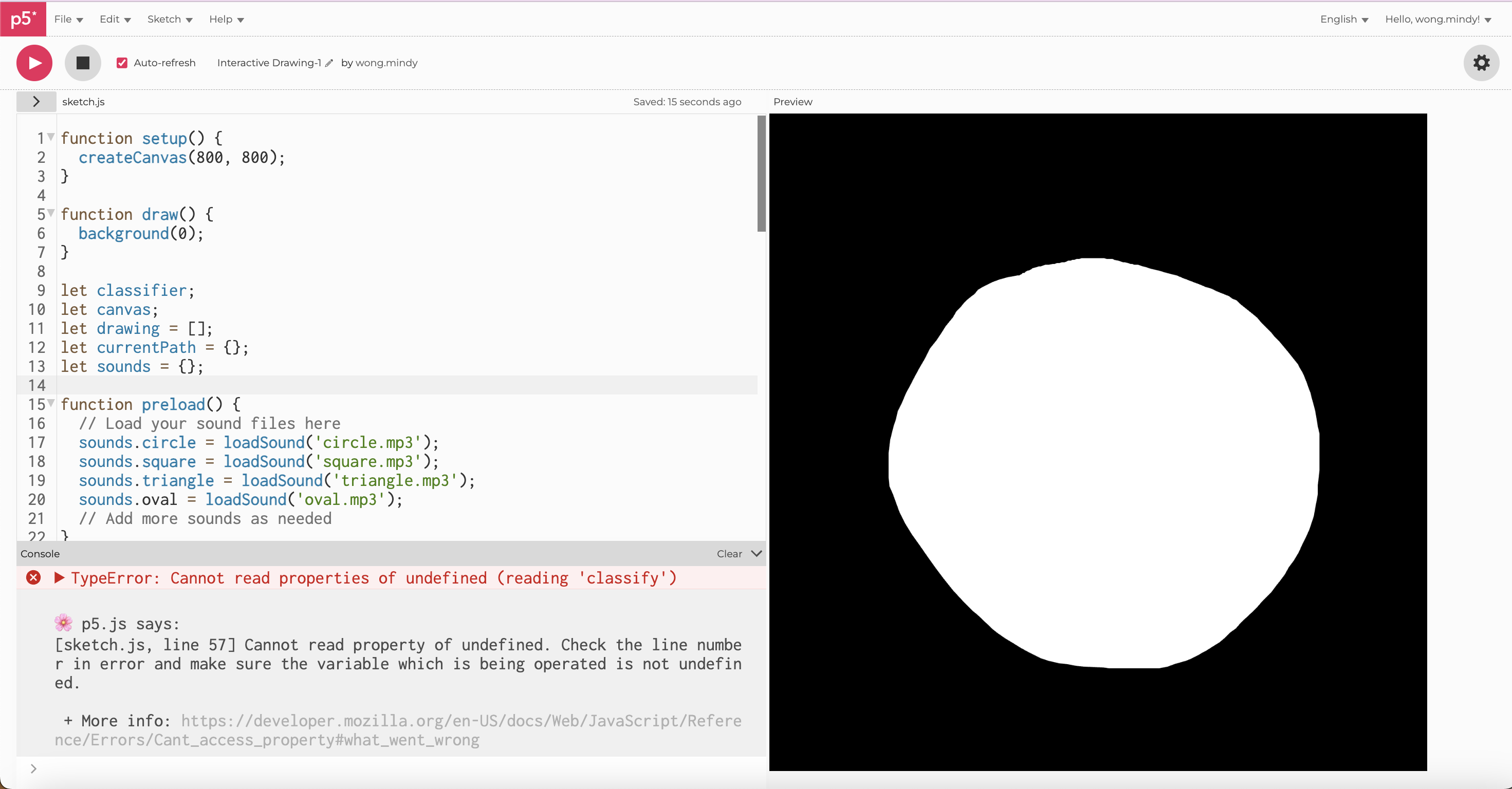Click Clear console button

pyautogui.click(x=729, y=554)
